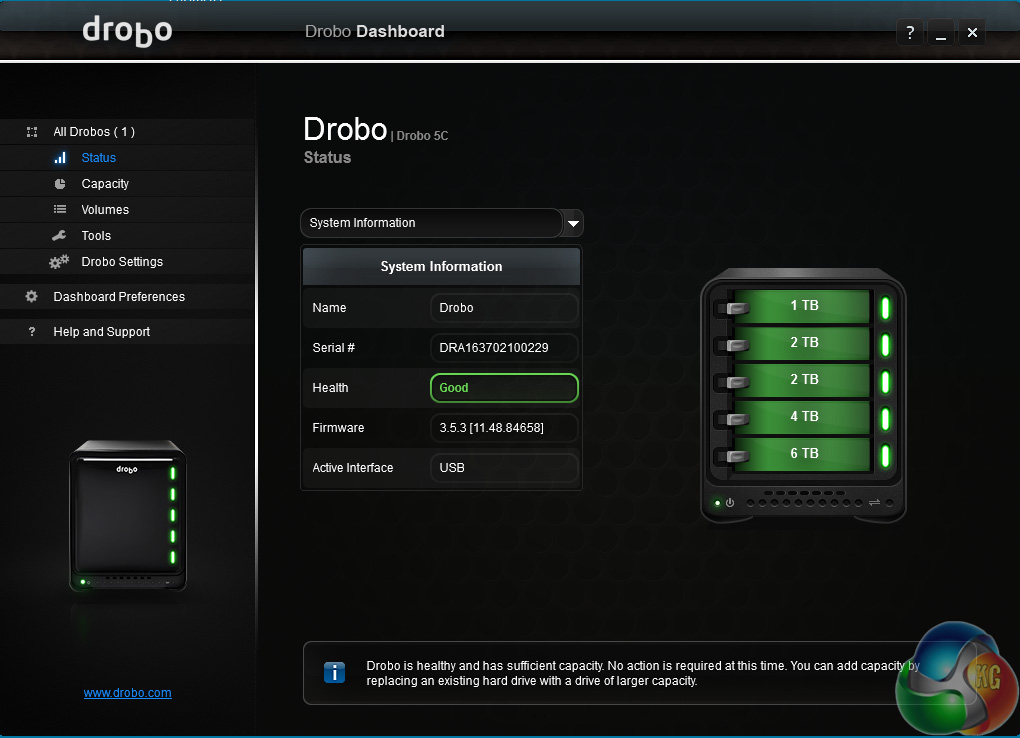Click the All Drobos grid icon

pos(32,132)
